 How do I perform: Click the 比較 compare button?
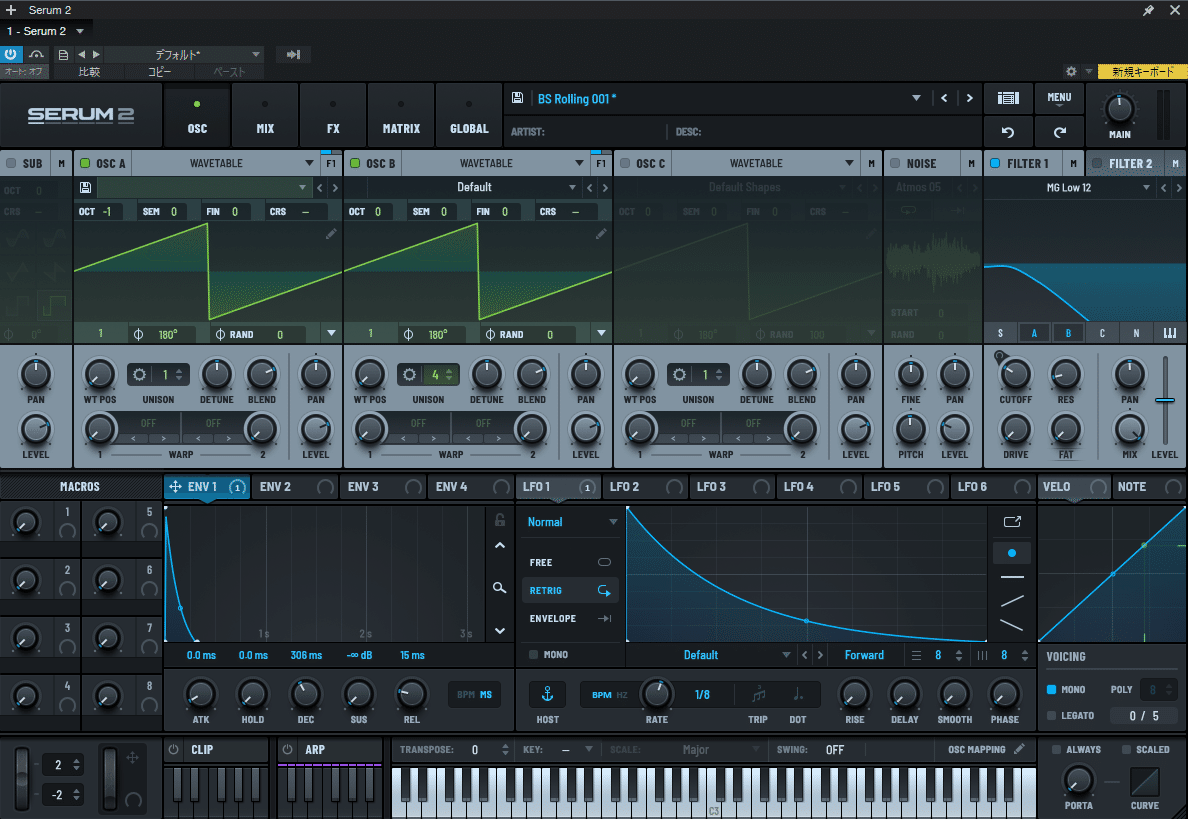coord(89,72)
